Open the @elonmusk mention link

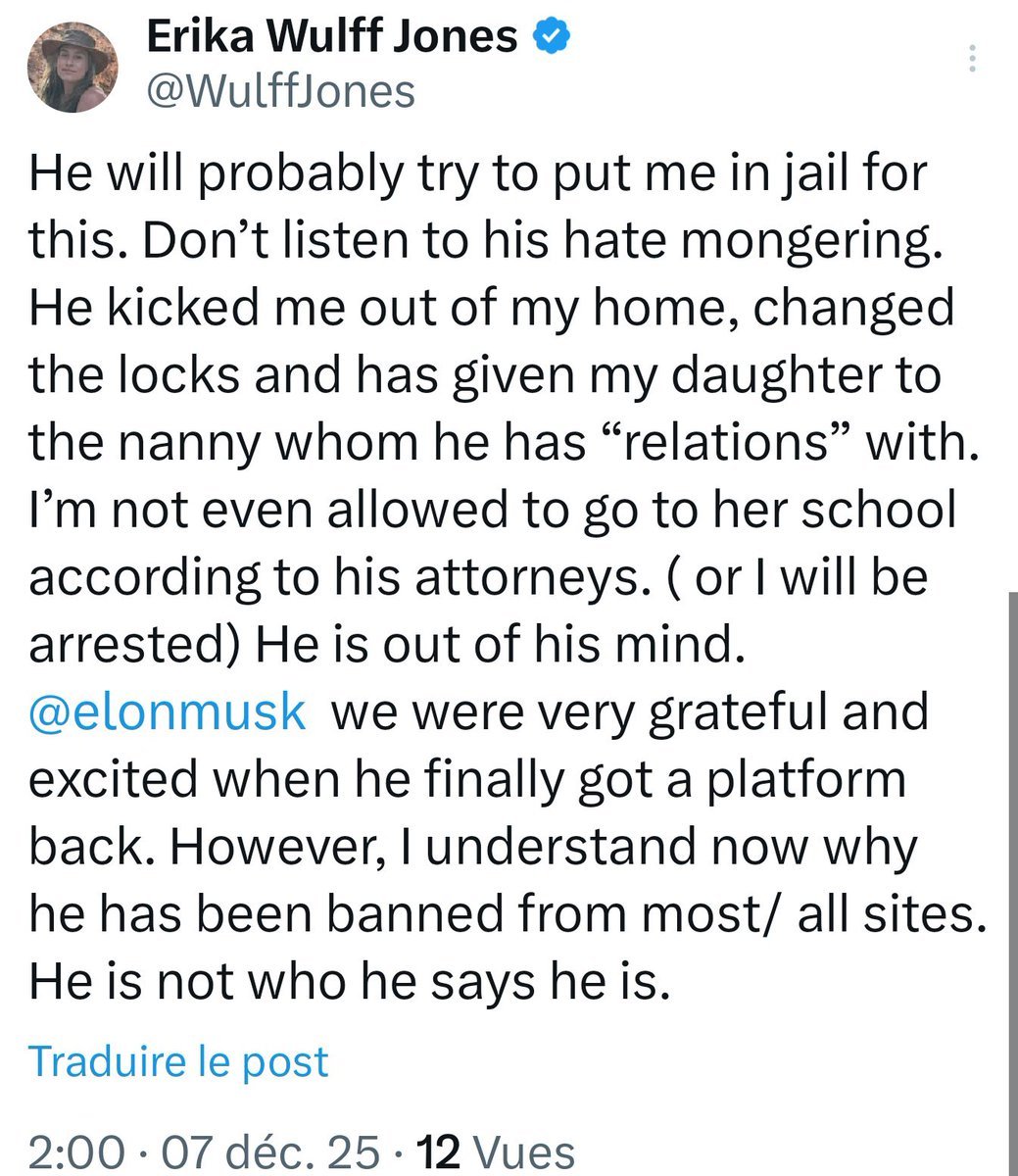click(x=168, y=710)
